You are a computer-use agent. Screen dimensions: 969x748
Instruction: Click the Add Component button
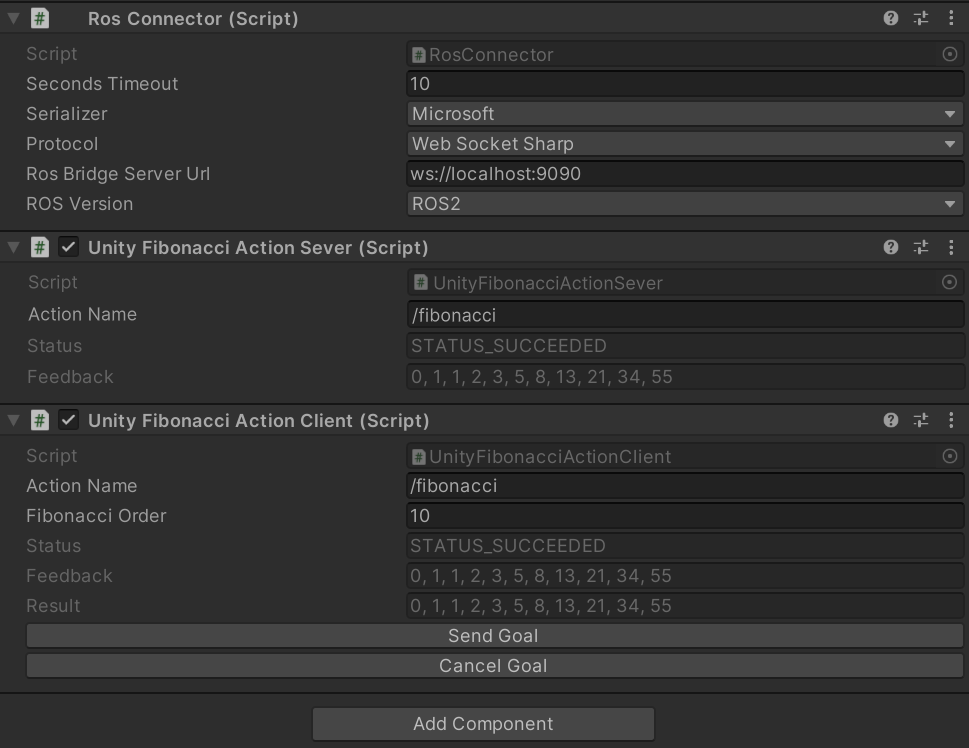coord(483,724)
